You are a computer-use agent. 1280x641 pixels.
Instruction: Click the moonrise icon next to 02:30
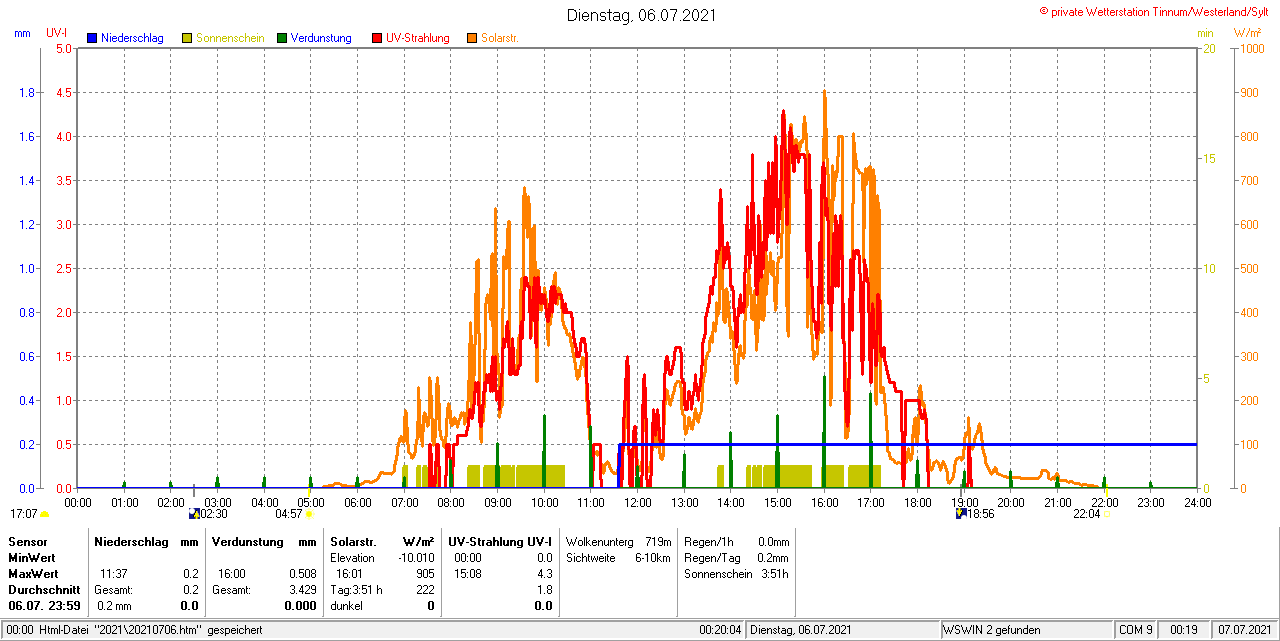point(194,514)
